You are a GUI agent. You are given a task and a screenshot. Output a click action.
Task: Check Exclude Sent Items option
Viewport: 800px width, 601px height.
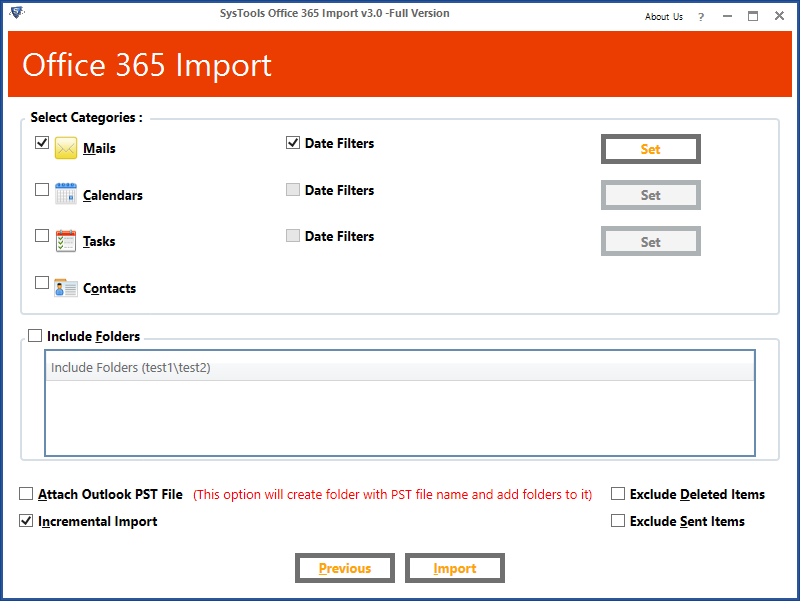click(618, 520)
